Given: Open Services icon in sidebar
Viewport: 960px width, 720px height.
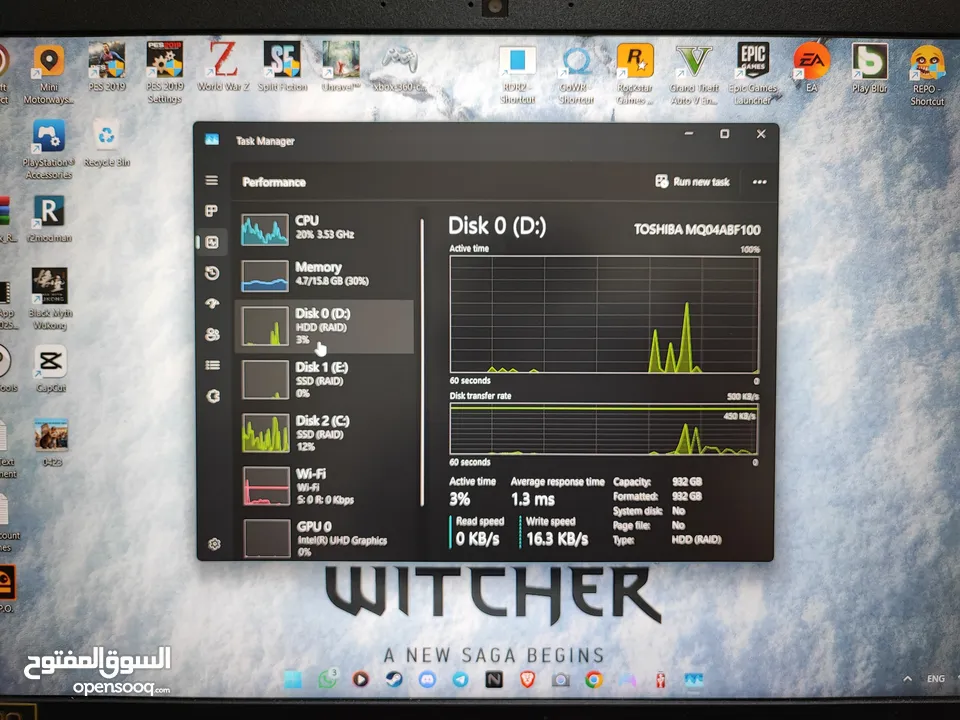Looking at the screenshot, I should pos(213,396).
